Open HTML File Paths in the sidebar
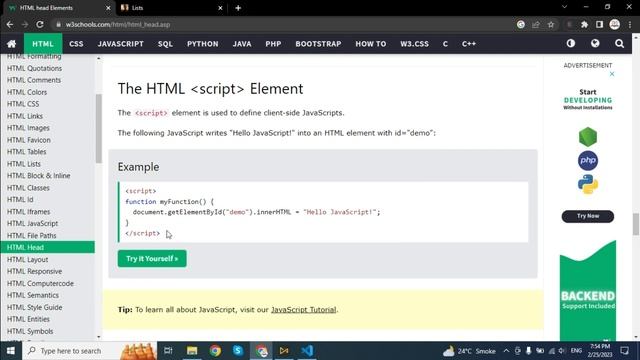The image size is (640, 360). coord(31,236)
